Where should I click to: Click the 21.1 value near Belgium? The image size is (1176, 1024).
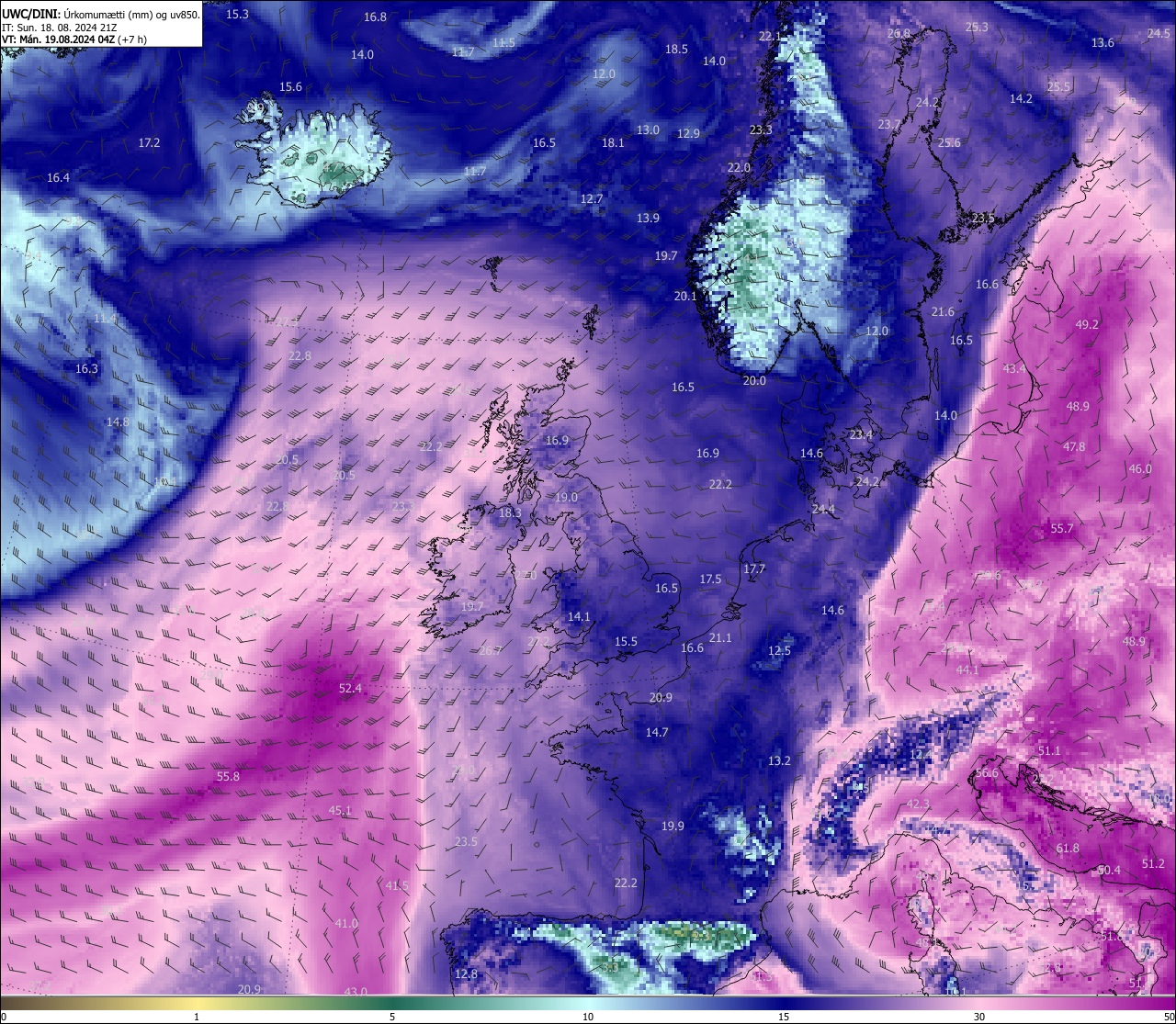(x=720, y=637)
